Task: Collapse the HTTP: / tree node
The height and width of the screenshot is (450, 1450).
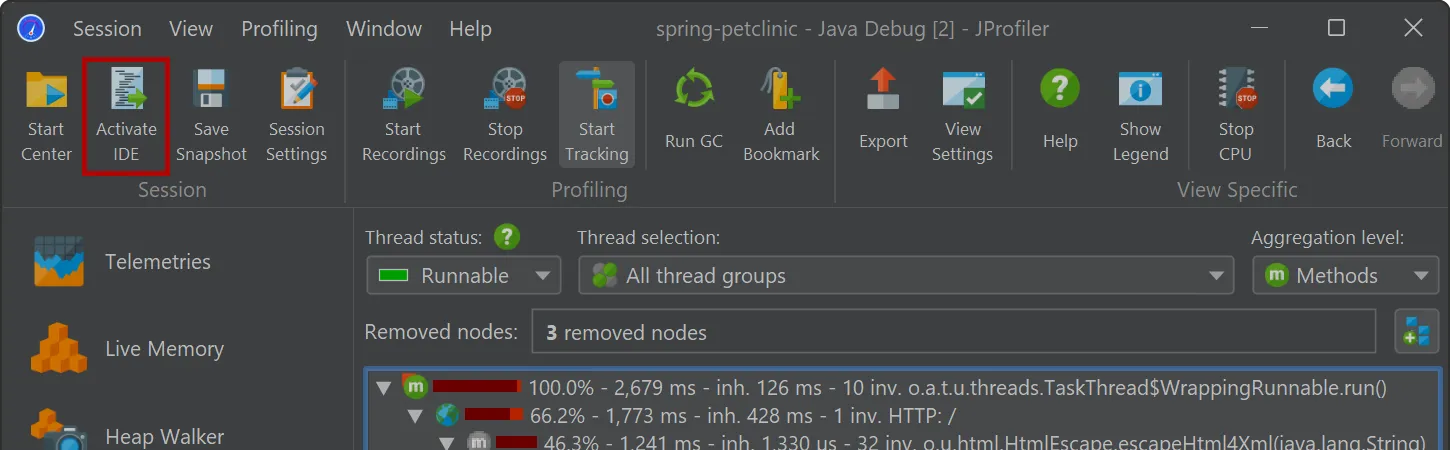Action: tap(417, 415)
